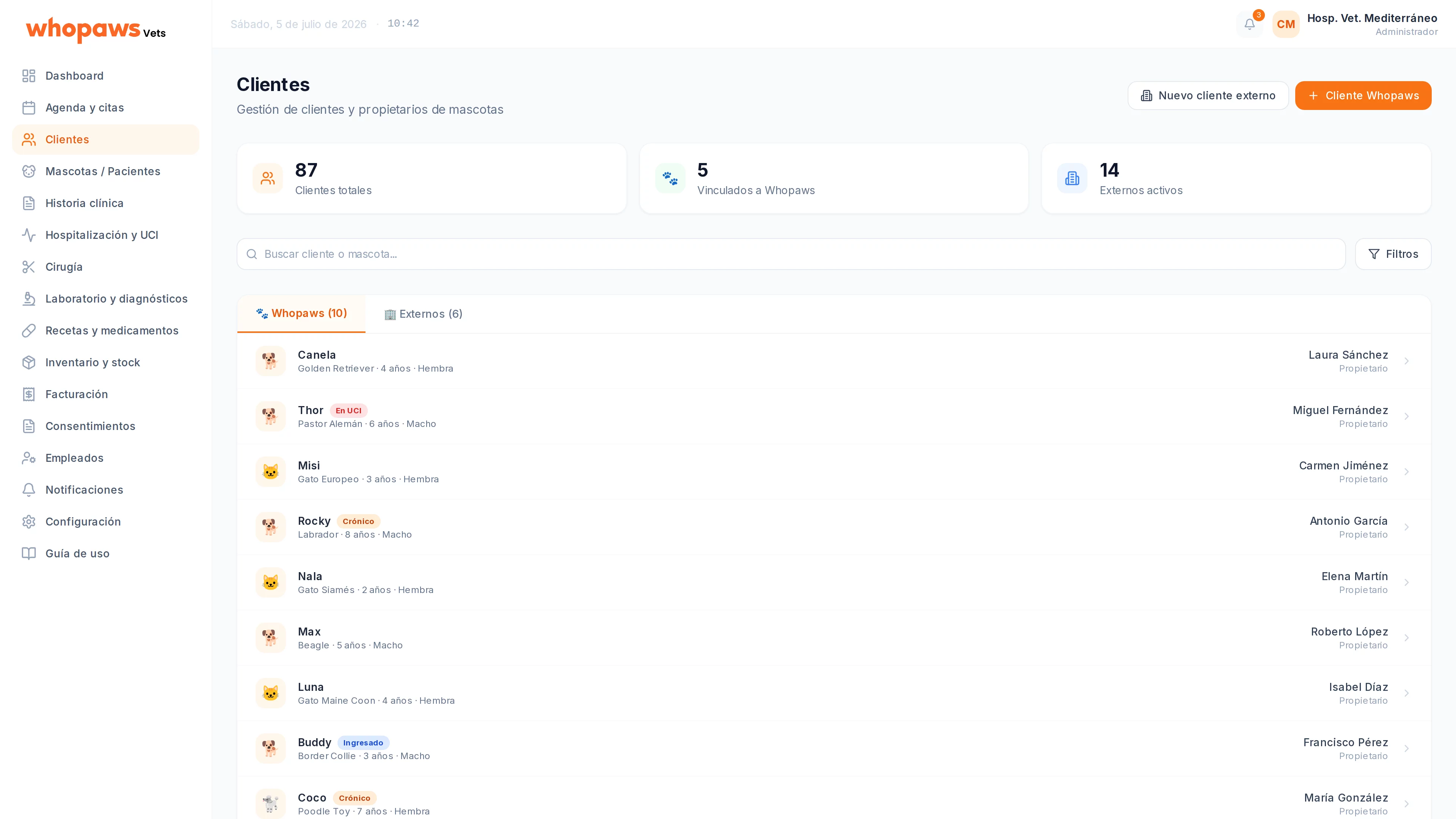Expand Thor's row chevron
Screen dimensions: 1456x819
[x=1407, y=416]
